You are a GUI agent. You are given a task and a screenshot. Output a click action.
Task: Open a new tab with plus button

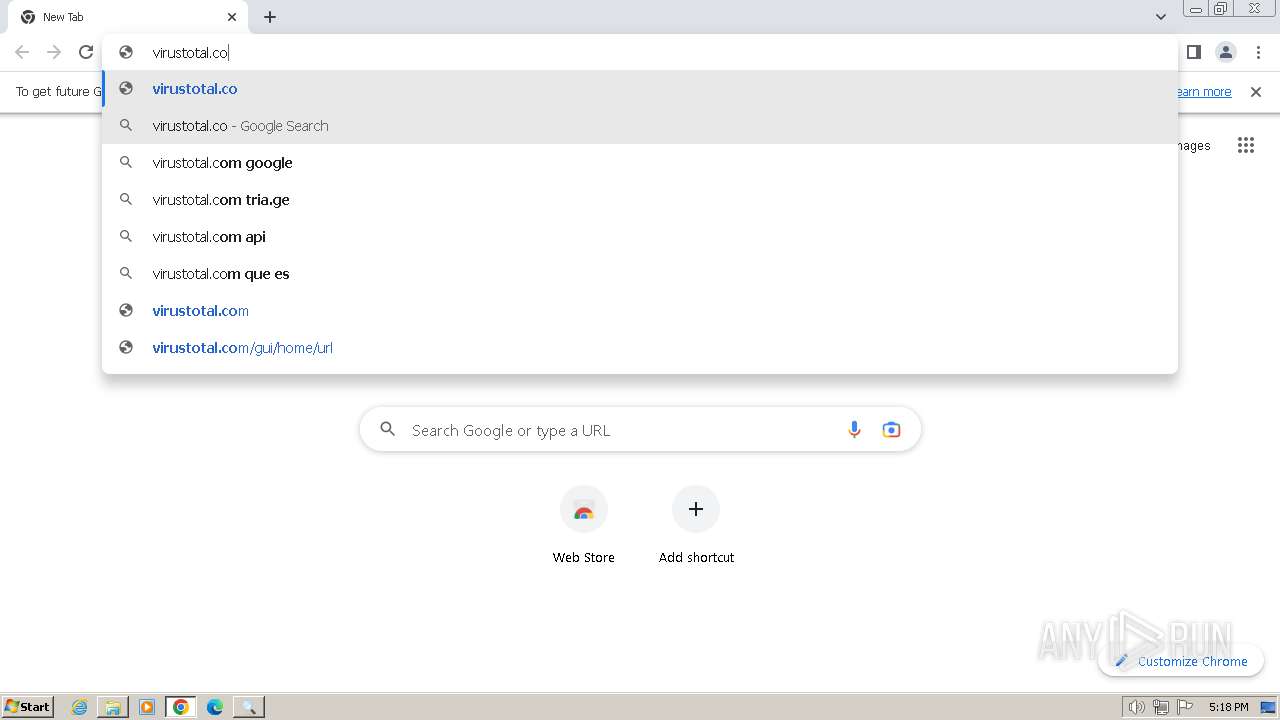[x=270, y=17]
